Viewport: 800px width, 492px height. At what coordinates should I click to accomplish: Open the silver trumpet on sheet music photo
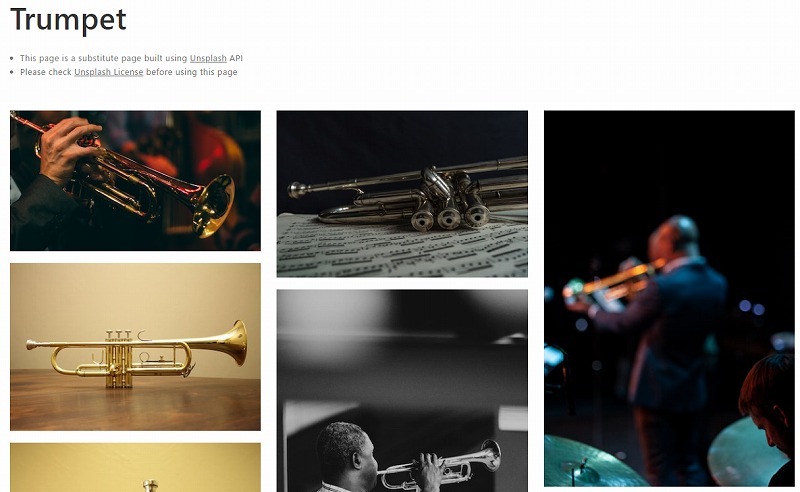point(402,194)
